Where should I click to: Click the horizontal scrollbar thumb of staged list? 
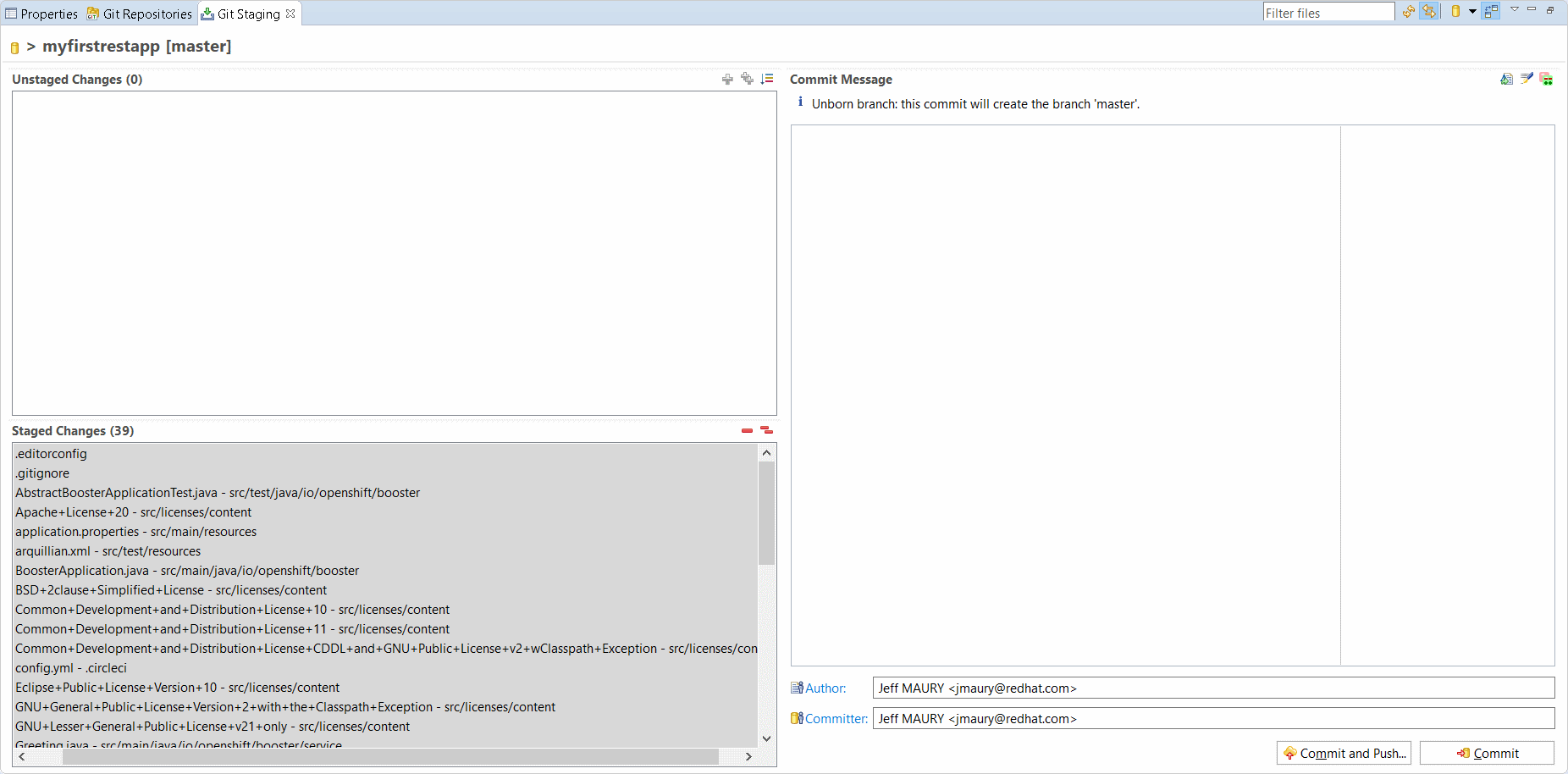[x=390, y=756]
